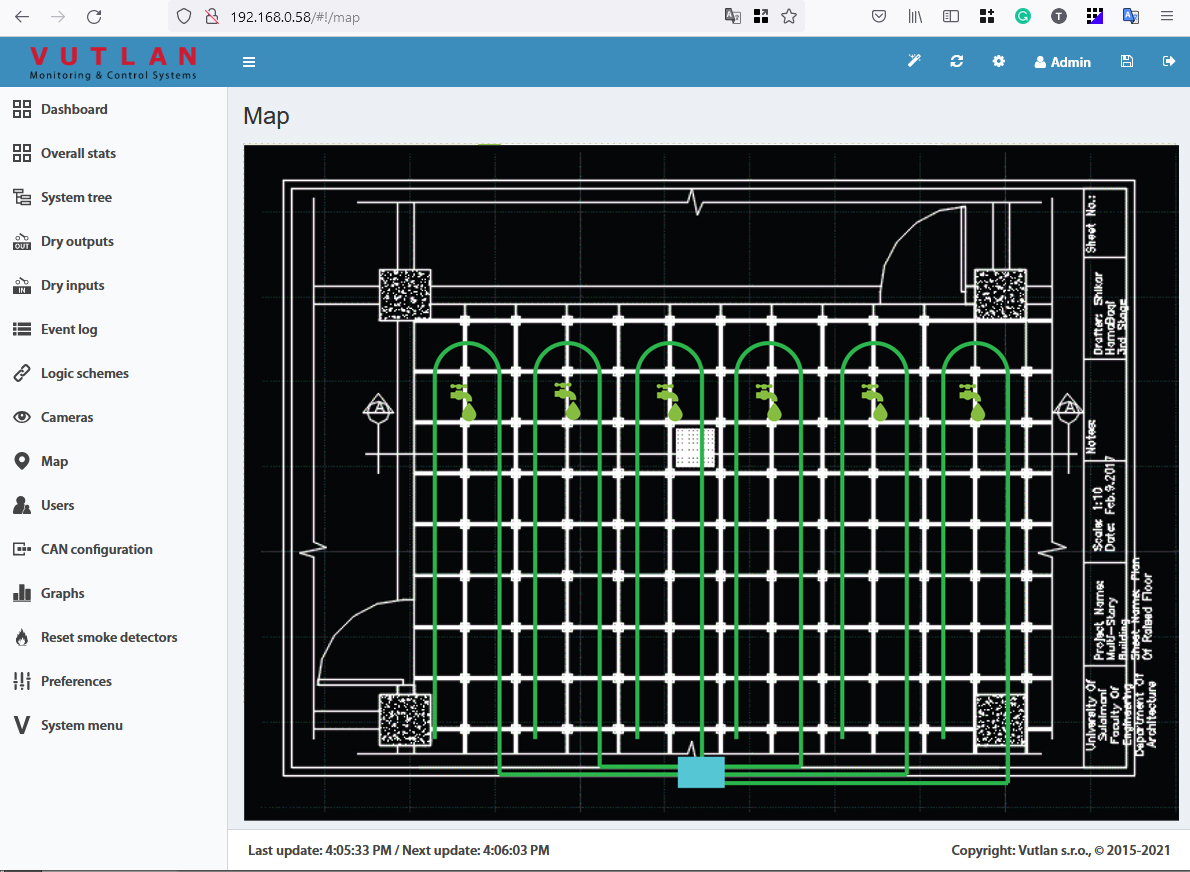
Task: Click Reset smoke detectors
Action: [109, 637]
